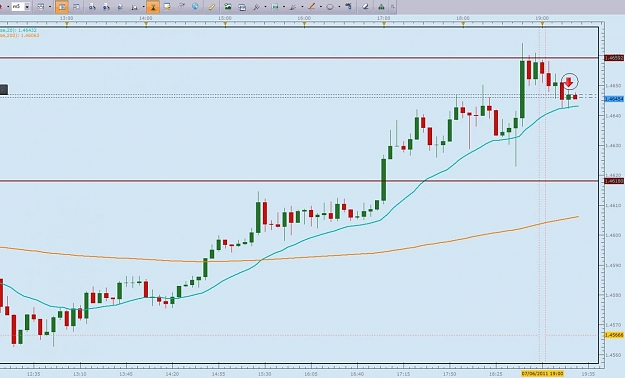Click the third of four small blue icons
Viewport: 625px width, 378px height.
[120, 7]
